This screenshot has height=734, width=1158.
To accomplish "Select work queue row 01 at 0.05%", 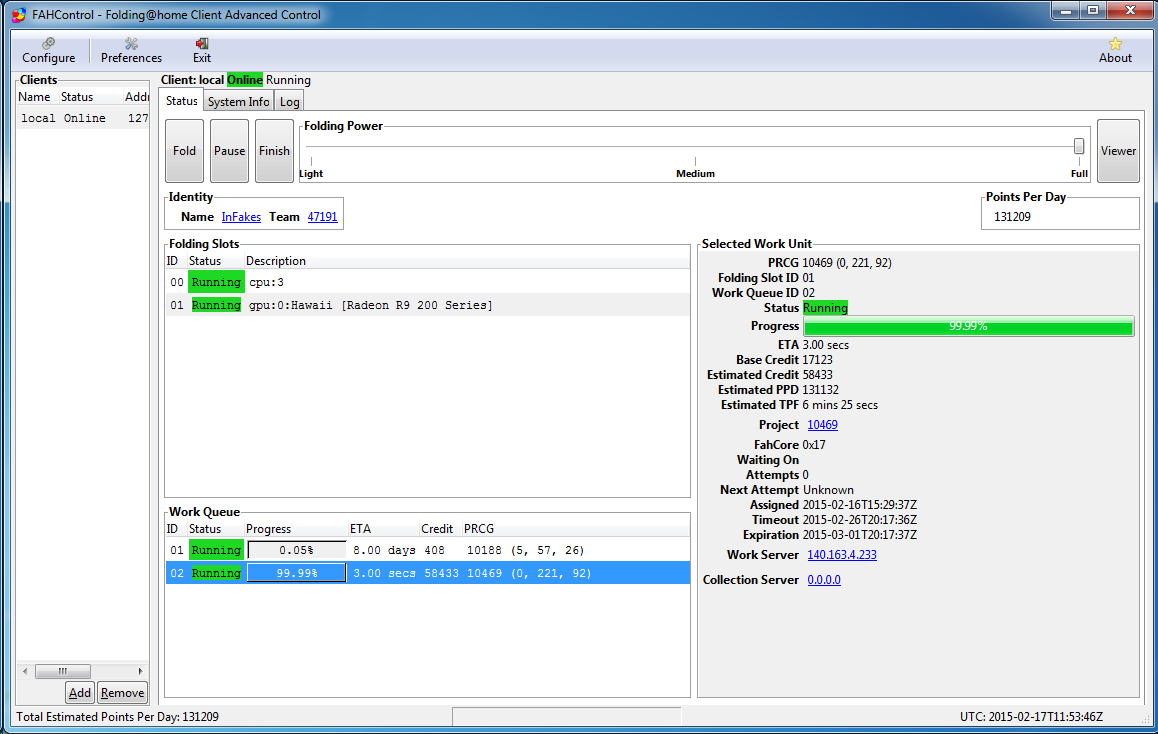I will (x=428, y=550).
